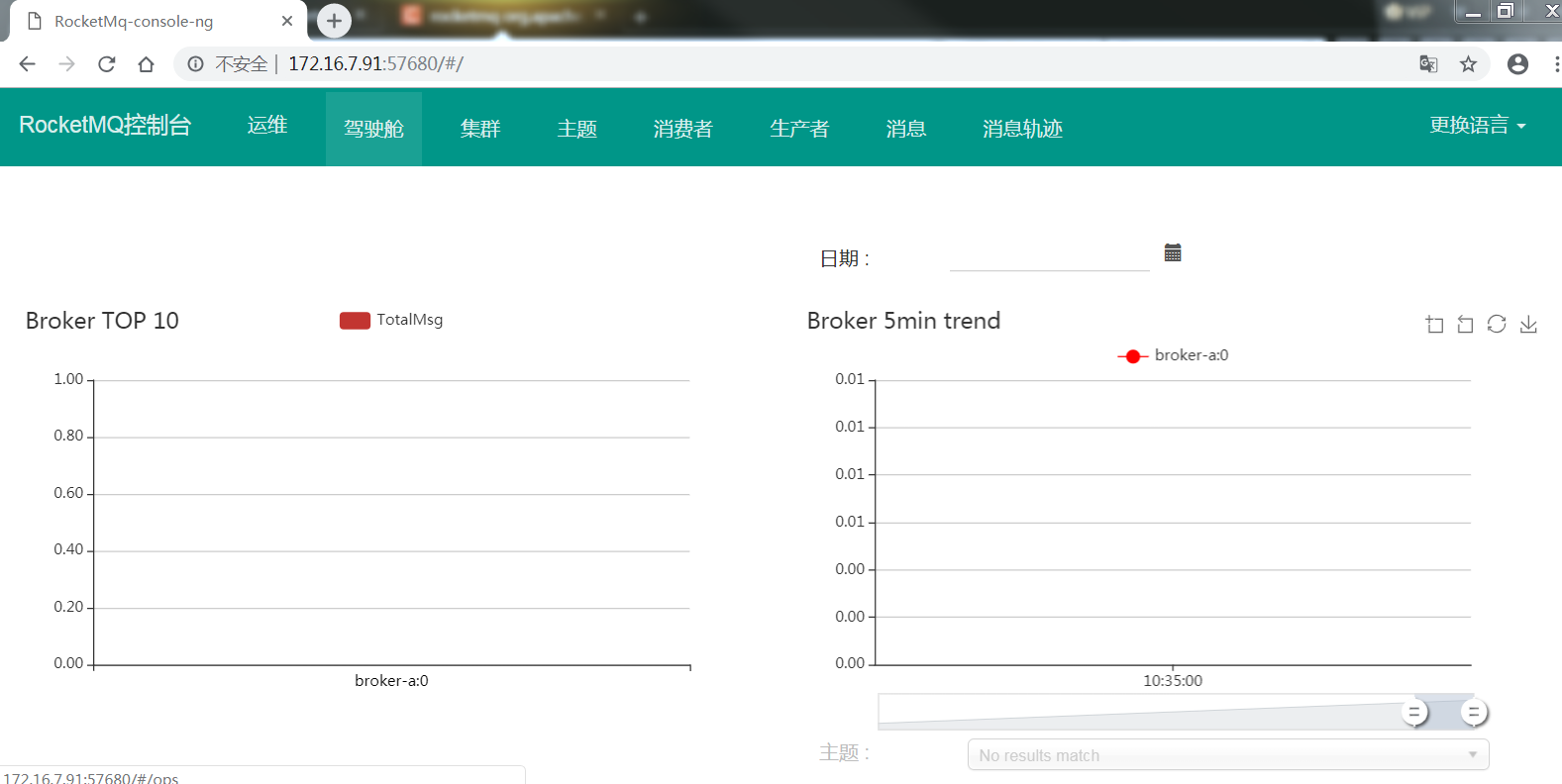Toggle the broker-a:0 trend legend marker
This screenshot has width=1562, height=784.
[1133, 356]
